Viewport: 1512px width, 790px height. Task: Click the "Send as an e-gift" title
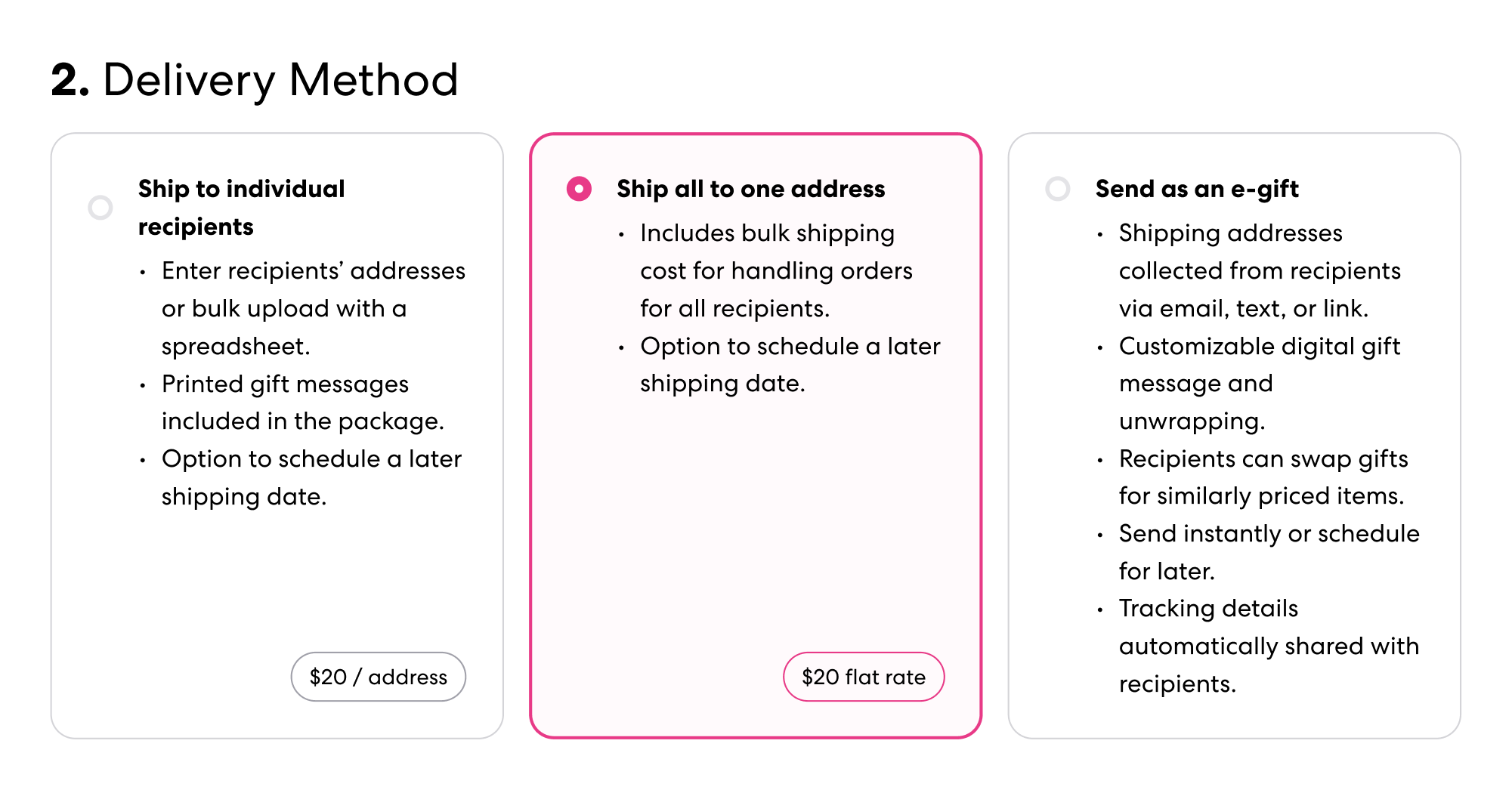1197,189
